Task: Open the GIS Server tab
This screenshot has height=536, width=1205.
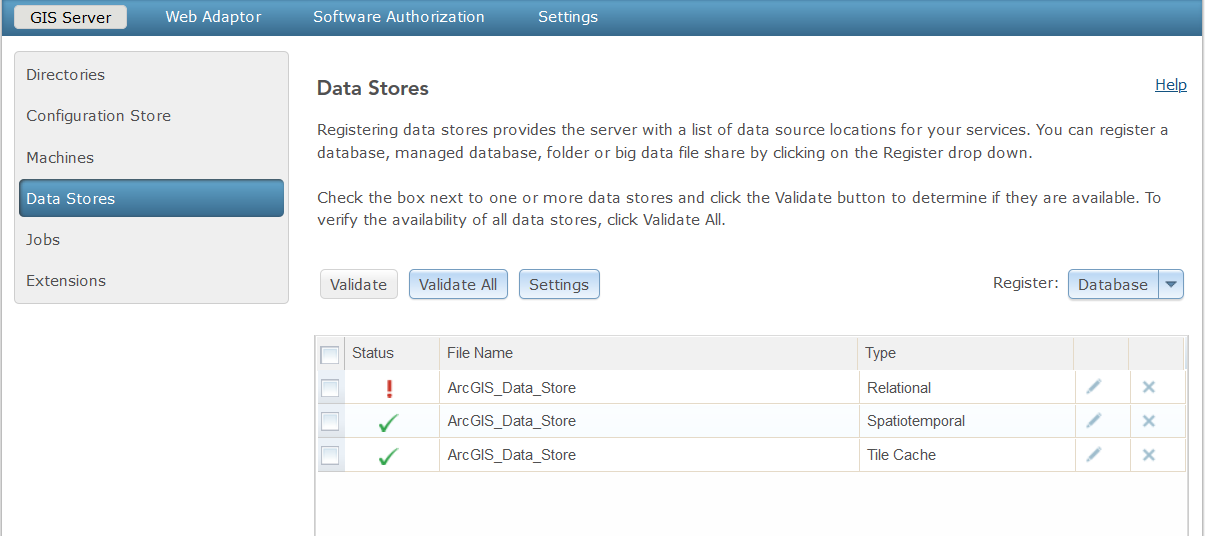Action: 71,17
